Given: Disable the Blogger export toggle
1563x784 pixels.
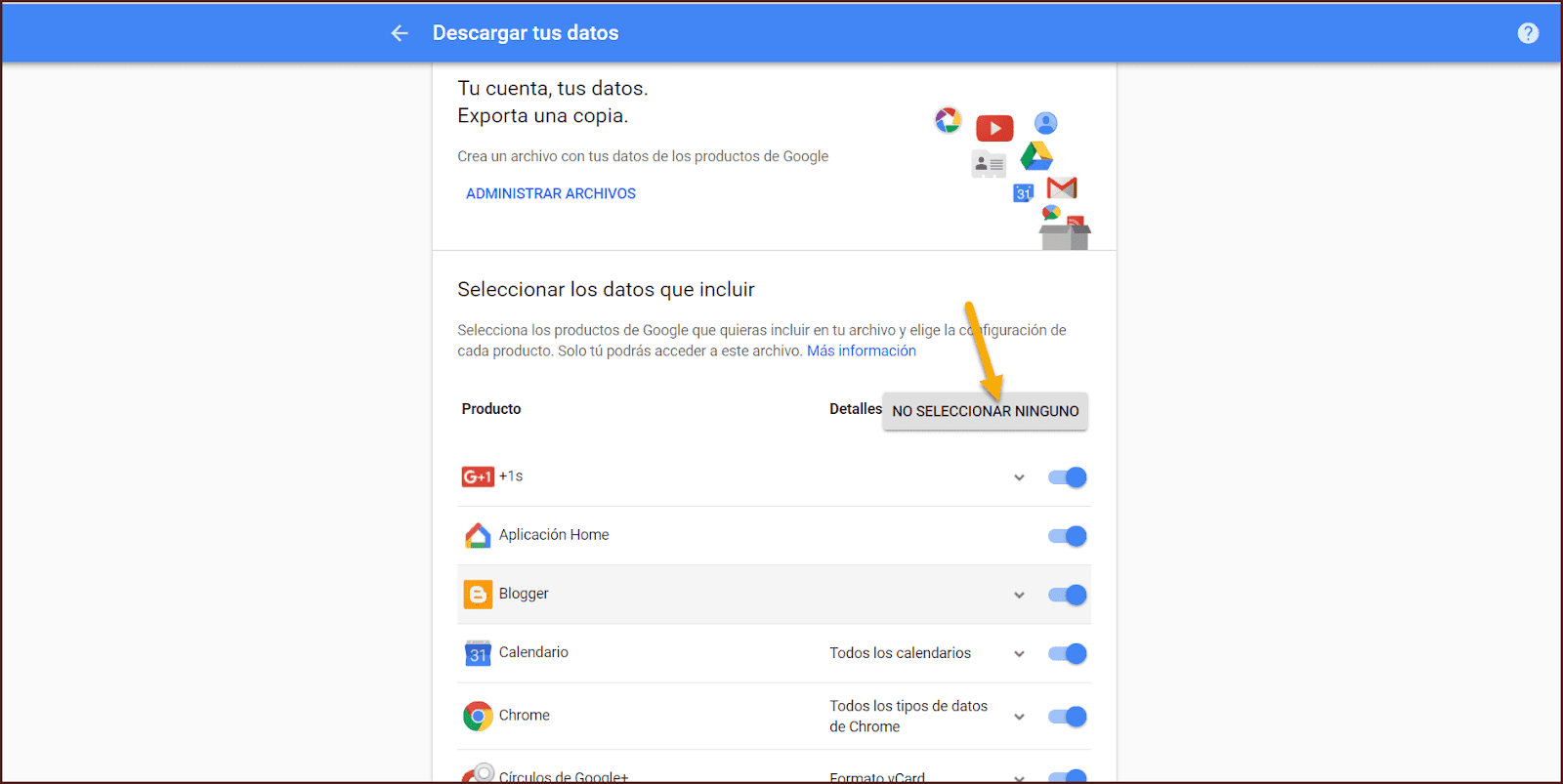Looking at the screenshot, I should click(1067, 595).
